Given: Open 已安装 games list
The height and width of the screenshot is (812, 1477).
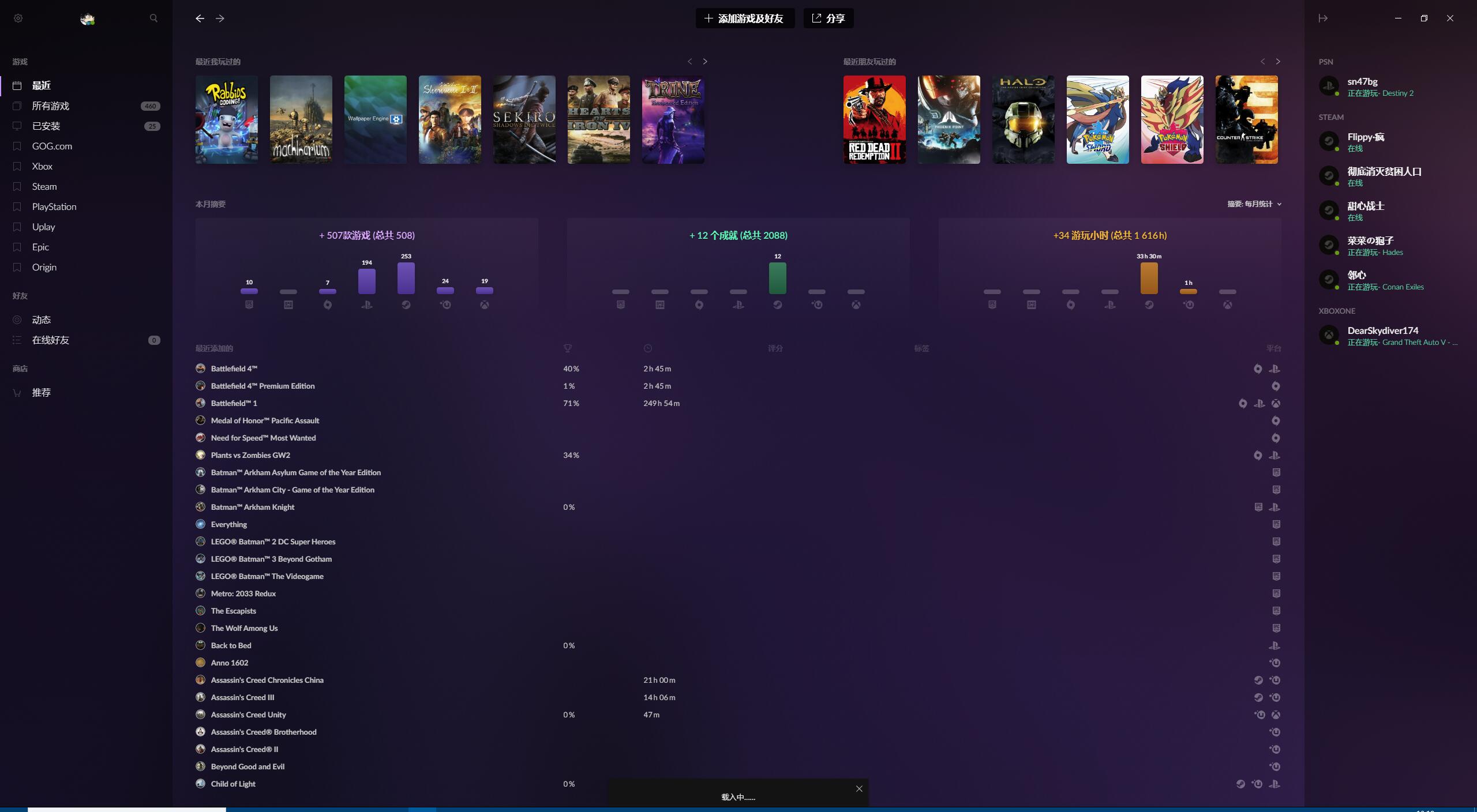Looking at the screenshot, I should (86, 126).
